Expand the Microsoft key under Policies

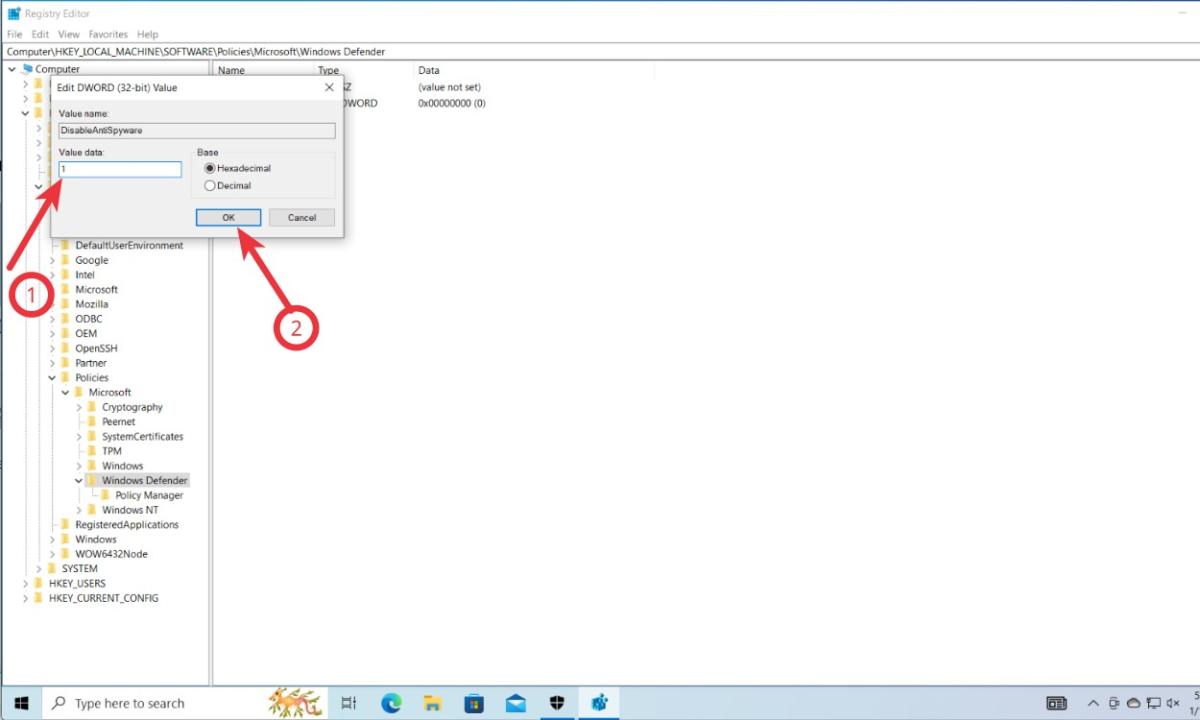pos(66,392)
